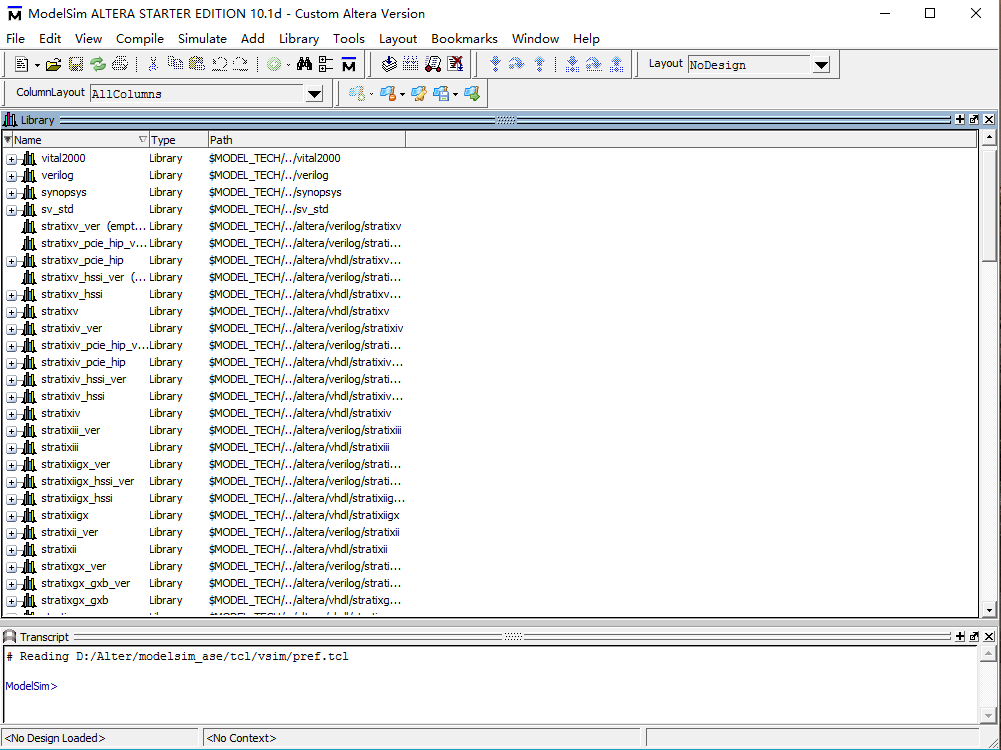Open the ColumnLayout AllColumns dropdown
Image resolution: width=1001 pixels, height=750 pixels.
tap(314, 94)
